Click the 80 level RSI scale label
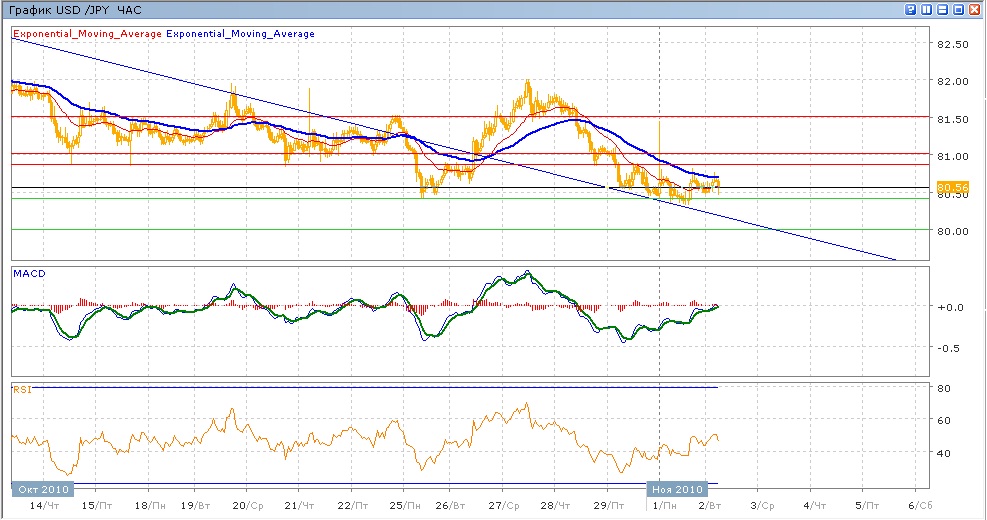 tap(944, 388)
